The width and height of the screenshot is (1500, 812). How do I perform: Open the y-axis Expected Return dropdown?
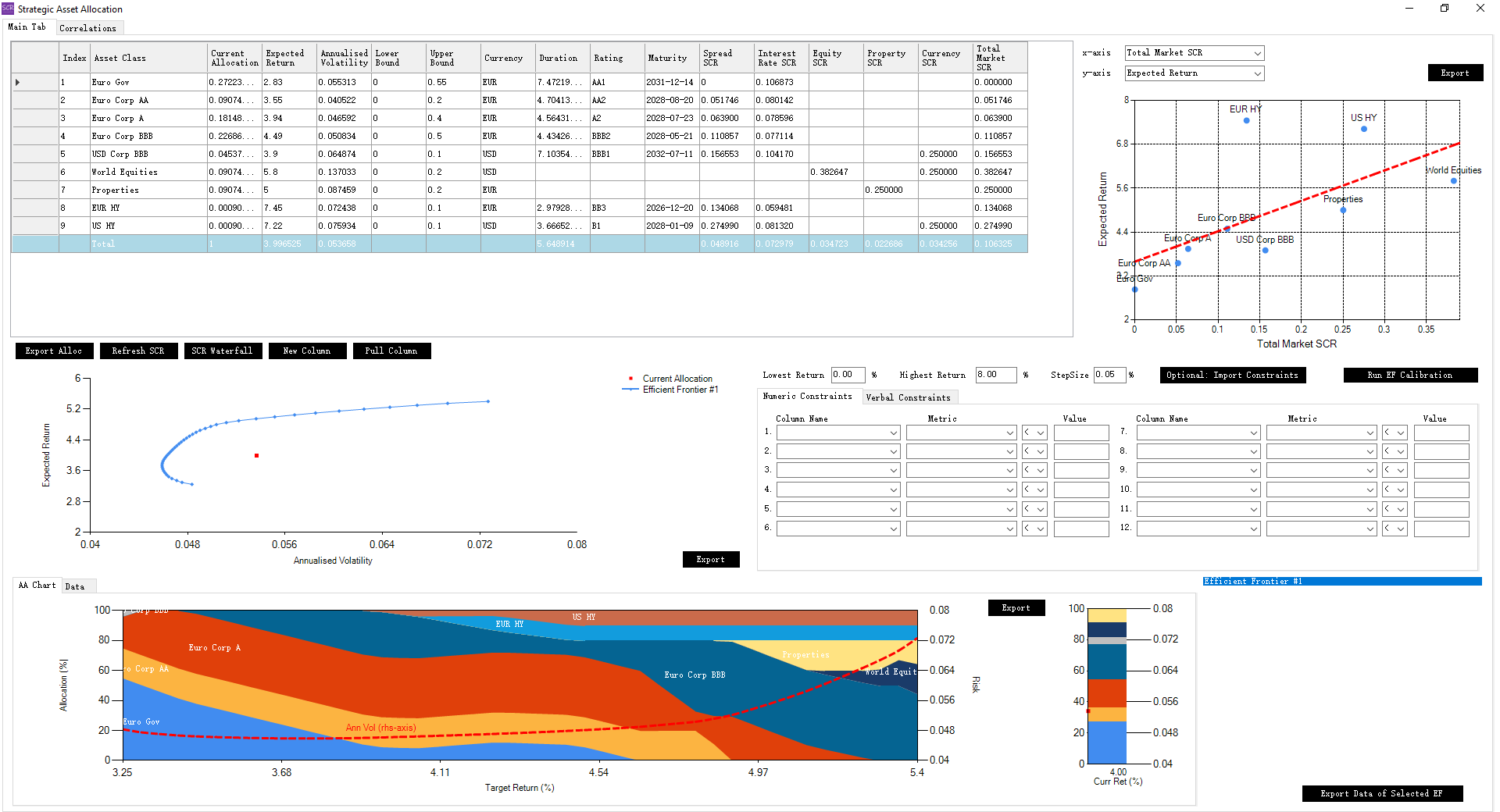pyautogui.click(x=1257, y=73)
